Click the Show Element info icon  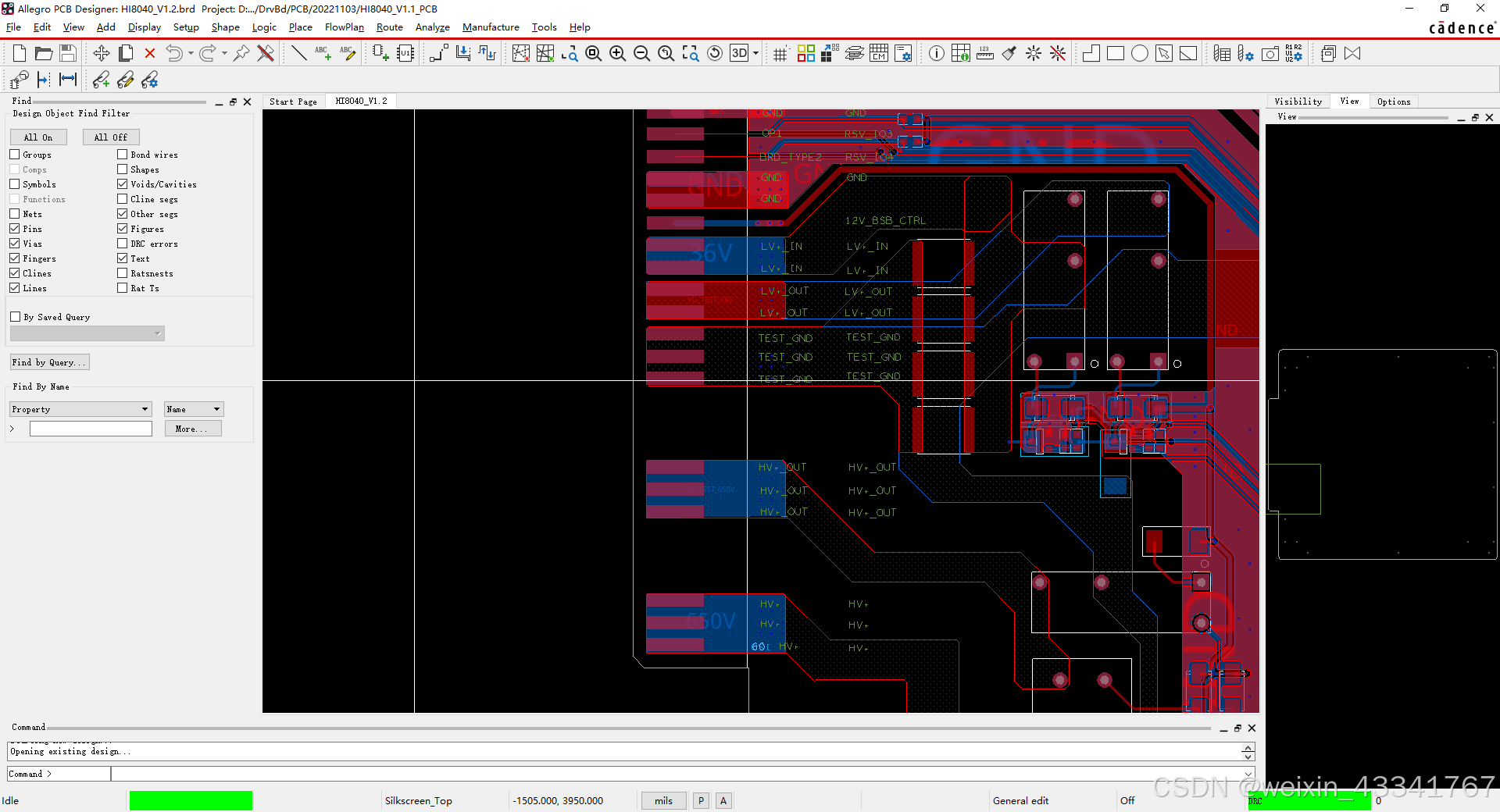[937, 53]
